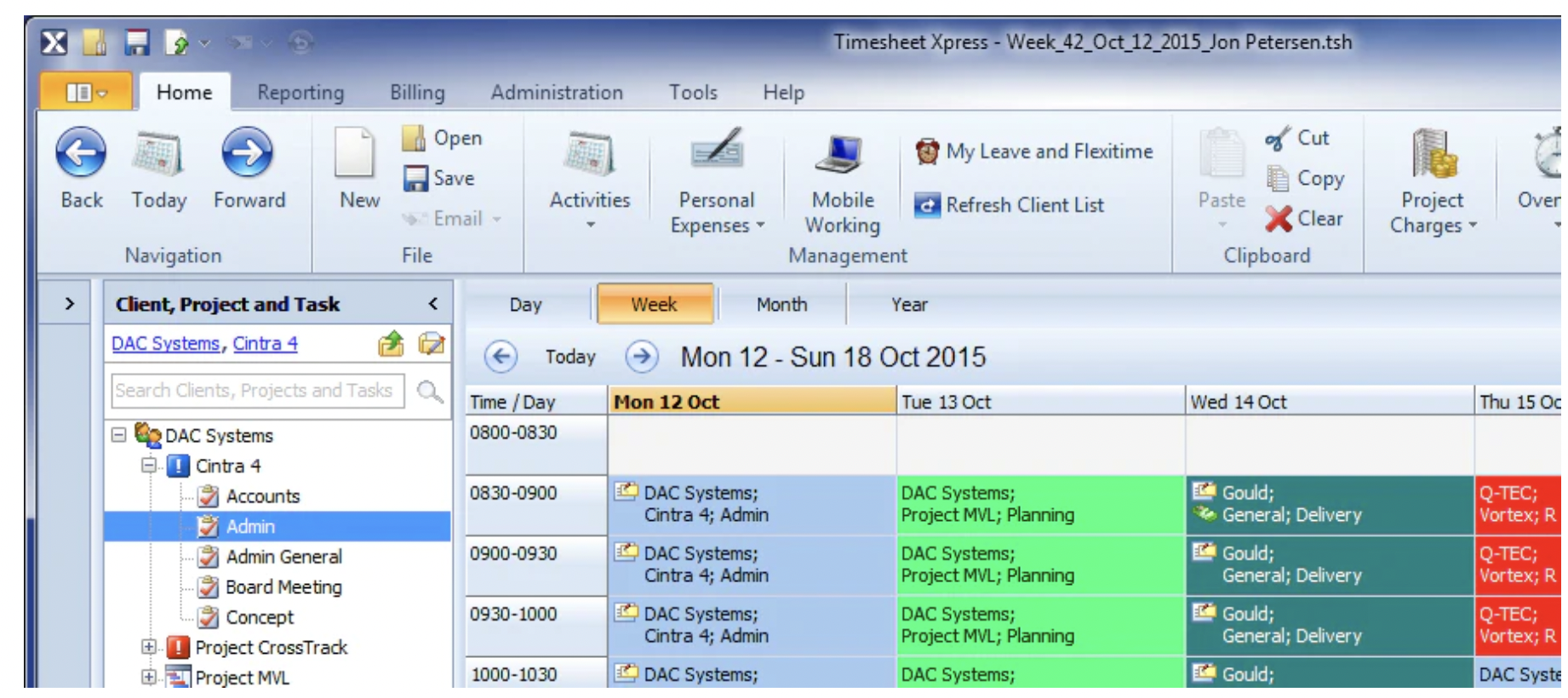Click the magnifying glass search icon
The height and width of the screenshot is (698, 1568).
pyautogui.click(x=430, y=391)
